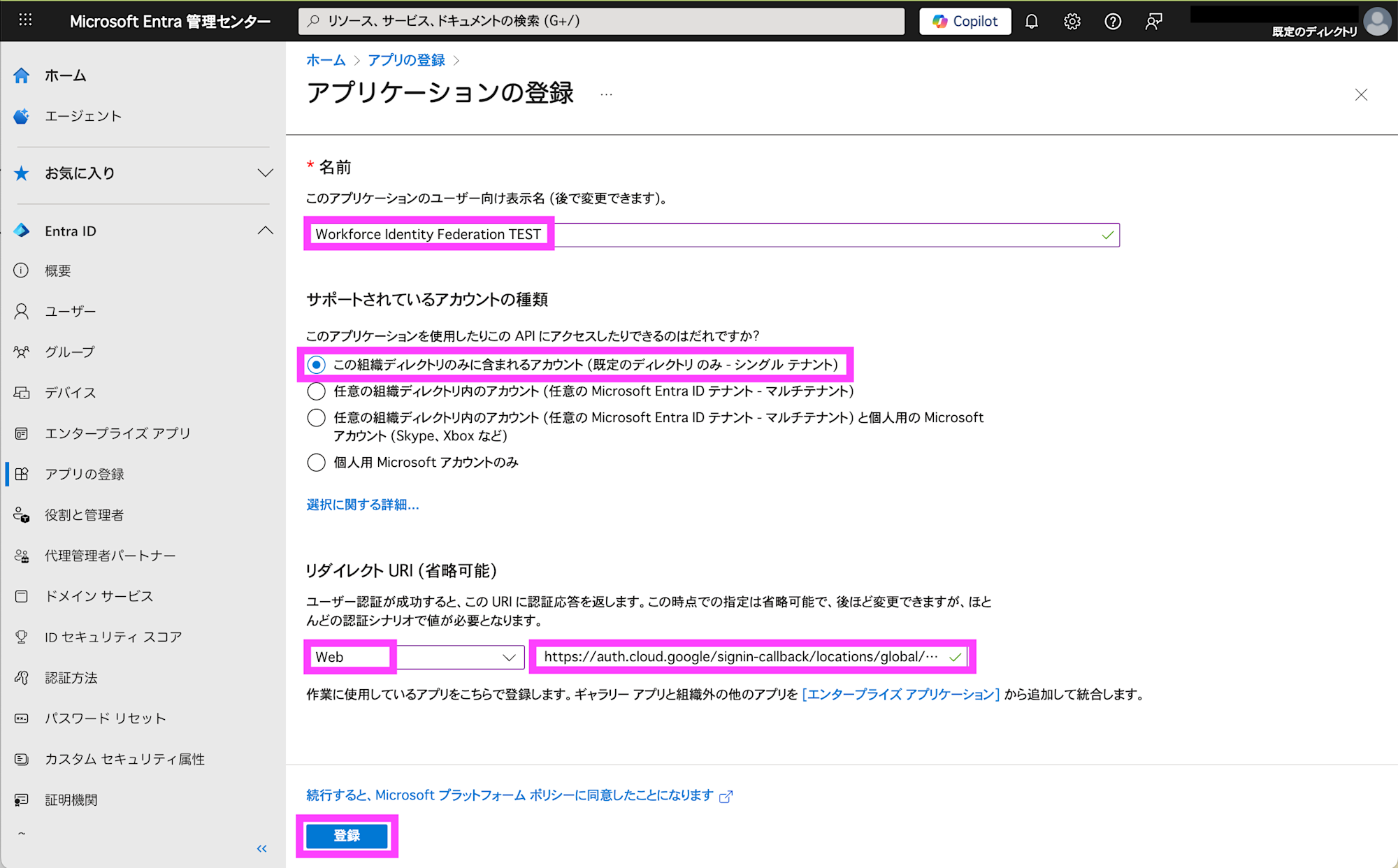Viewport: 1398px width, 868px height.
Task: Click the お気に入り star icon
Action: point(22,173)
